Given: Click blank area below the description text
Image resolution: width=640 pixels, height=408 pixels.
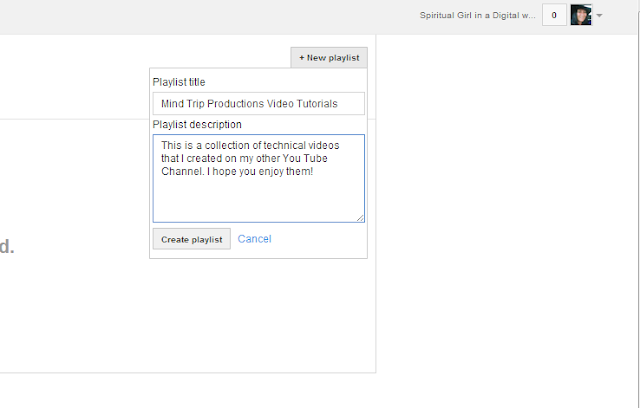Looking at the screenshot, I should tap(259, 200).
